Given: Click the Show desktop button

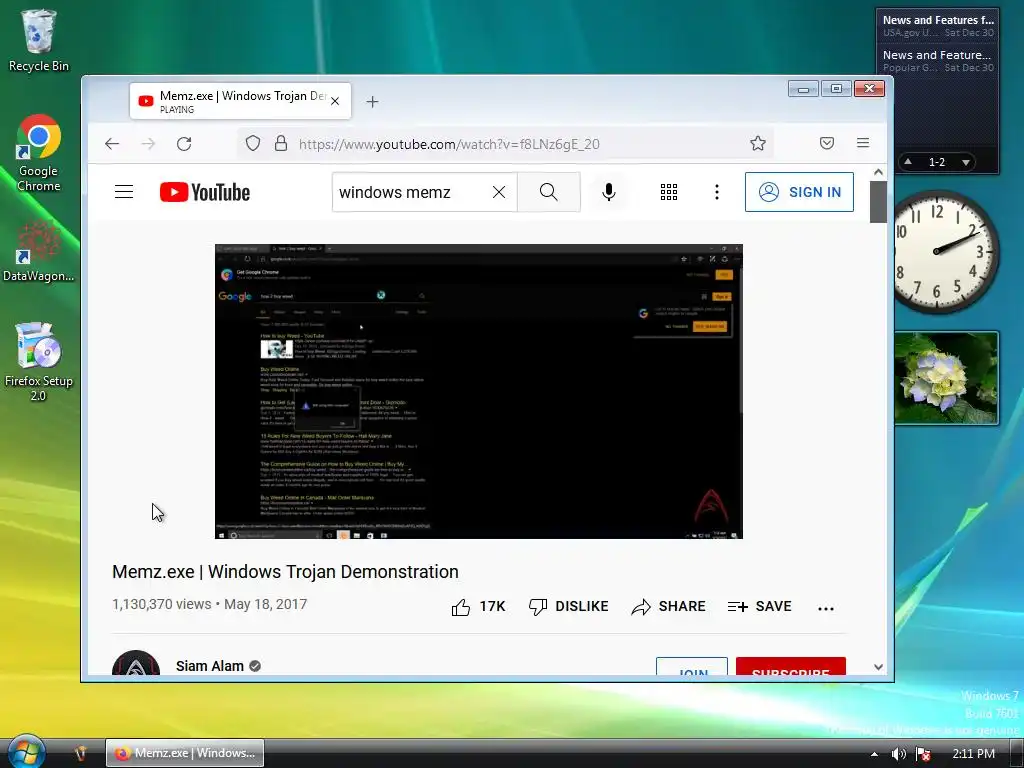Looking at the screenshot, I should click(1016, 754).
